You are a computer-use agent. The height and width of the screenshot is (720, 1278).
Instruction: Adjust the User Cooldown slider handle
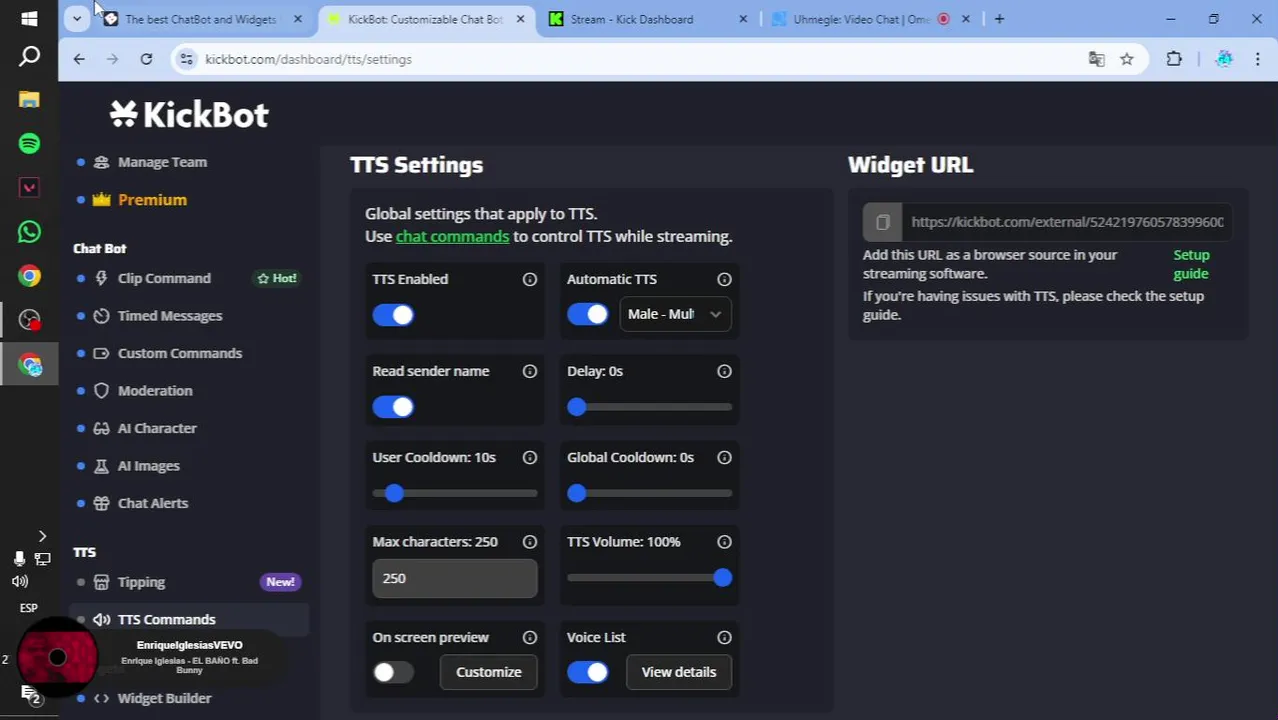pos(394,493)
